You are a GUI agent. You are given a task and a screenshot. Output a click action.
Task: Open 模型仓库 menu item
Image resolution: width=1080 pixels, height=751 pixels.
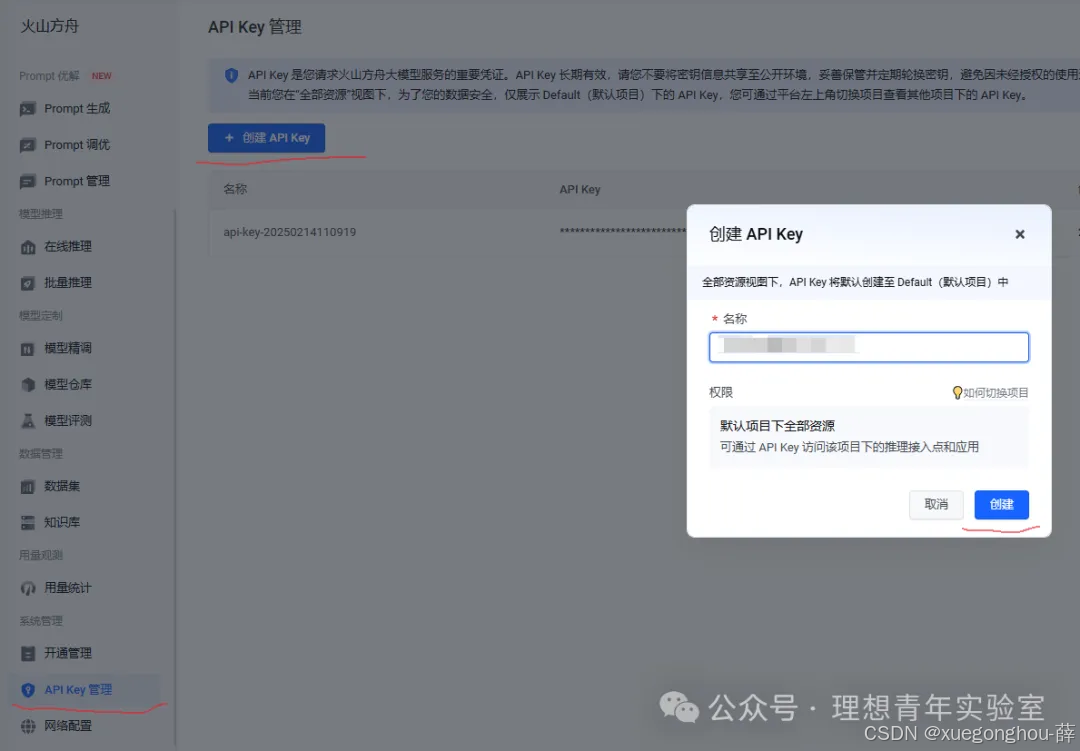[68, 384]
